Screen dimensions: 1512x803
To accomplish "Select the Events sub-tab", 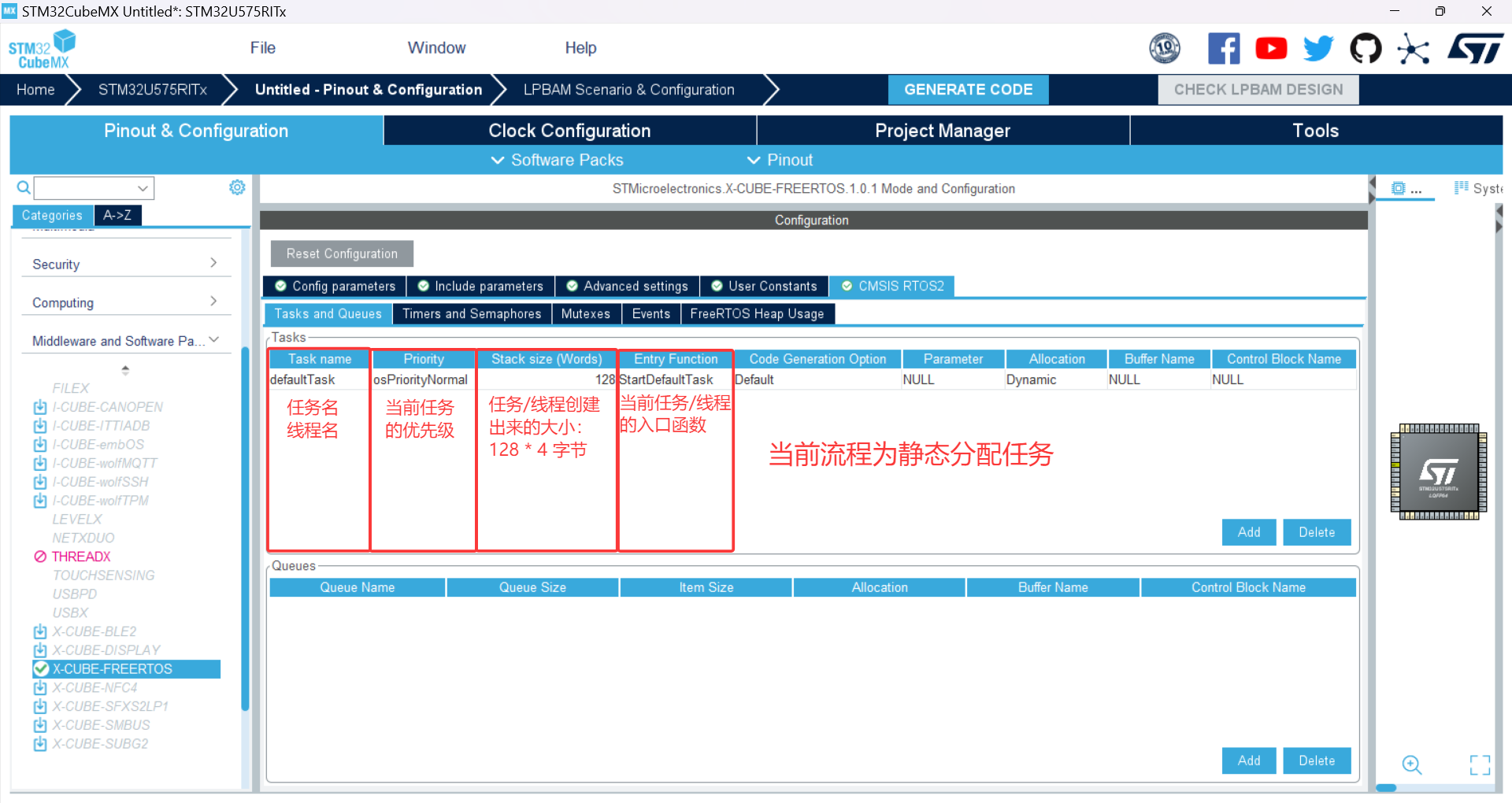I will 651,313.
